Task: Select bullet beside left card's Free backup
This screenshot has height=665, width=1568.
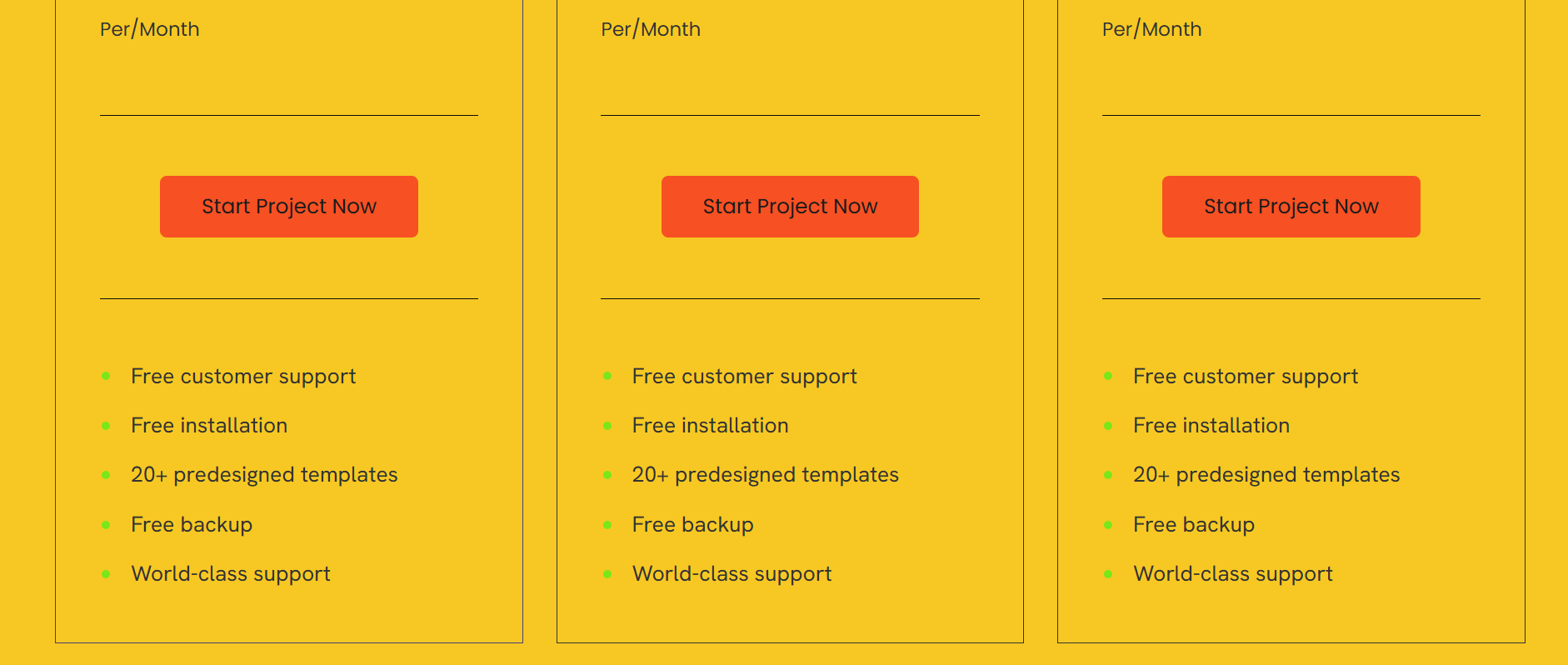Action: (106, 525)
